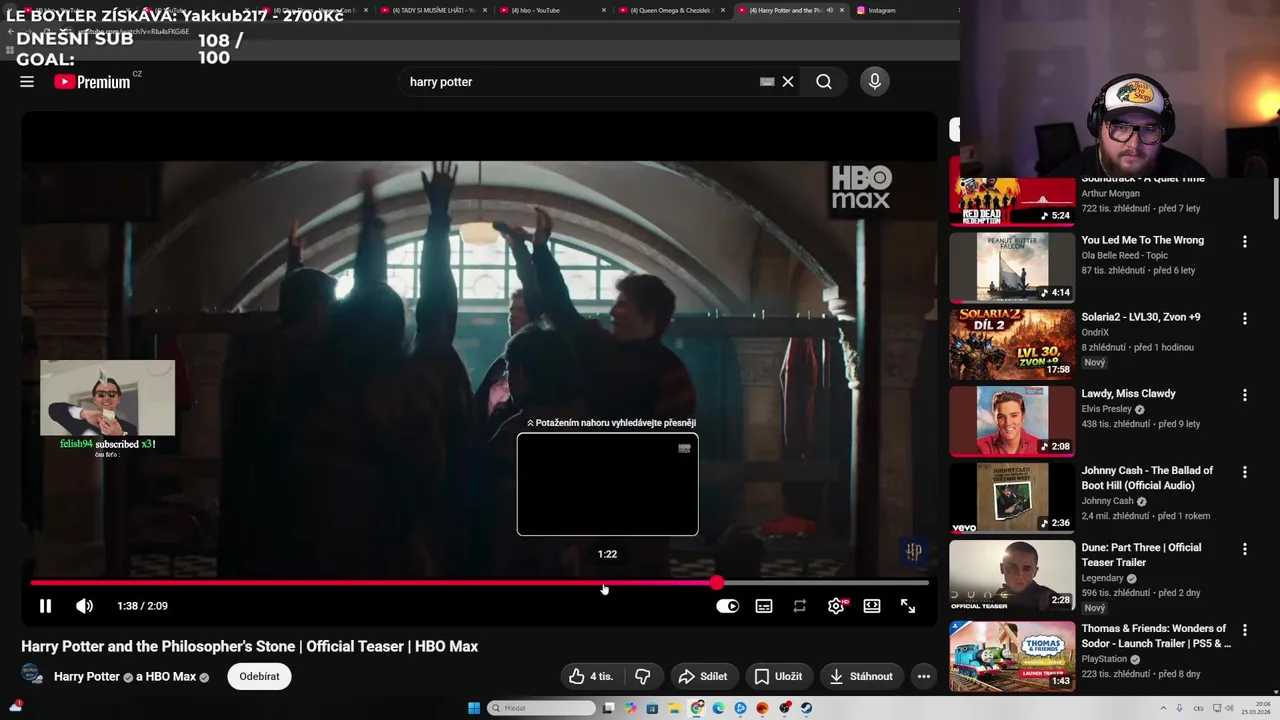Like the Harry Potter teaser video

(591, 677)
